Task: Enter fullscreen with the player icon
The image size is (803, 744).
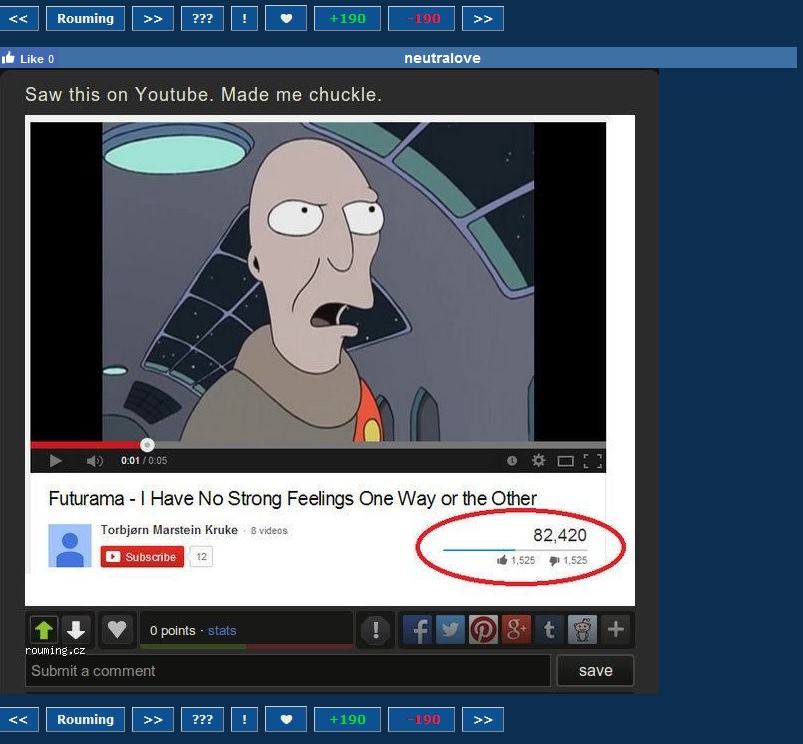Action: pyautogui.click(x=593, y=461)
